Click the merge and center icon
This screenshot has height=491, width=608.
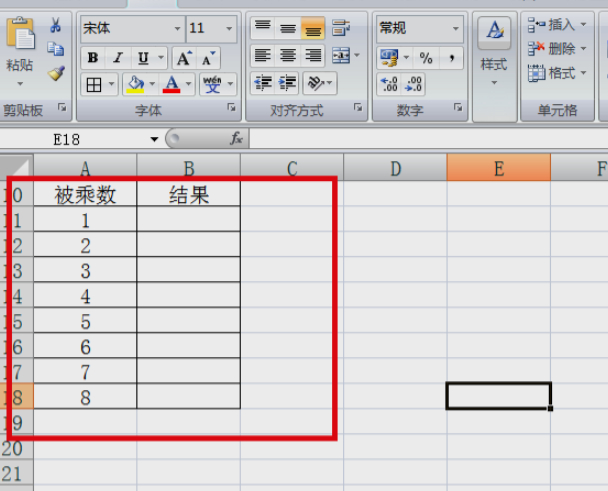click(341, 55)
